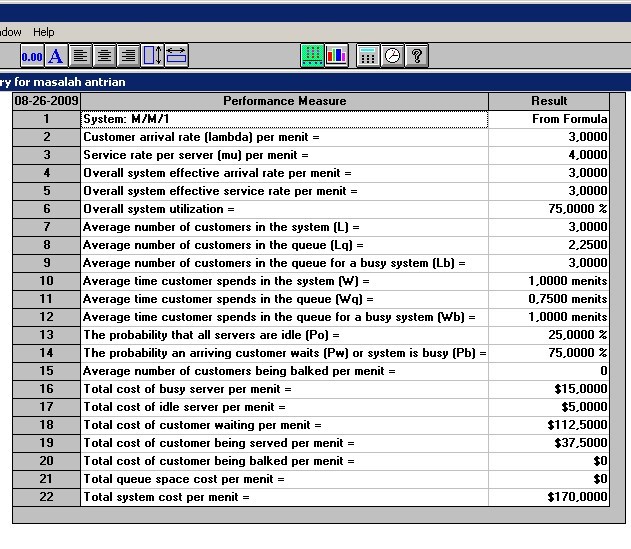This screenshot has height=549, width=631.
Task: Center-align text using toolbar icon
Action: coord(104,56)
